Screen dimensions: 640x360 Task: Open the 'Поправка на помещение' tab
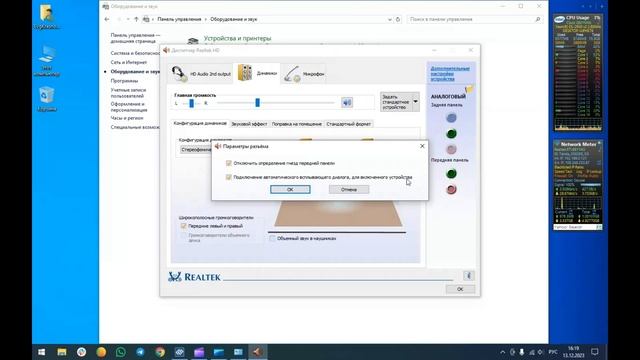click(x=297, y=124)
